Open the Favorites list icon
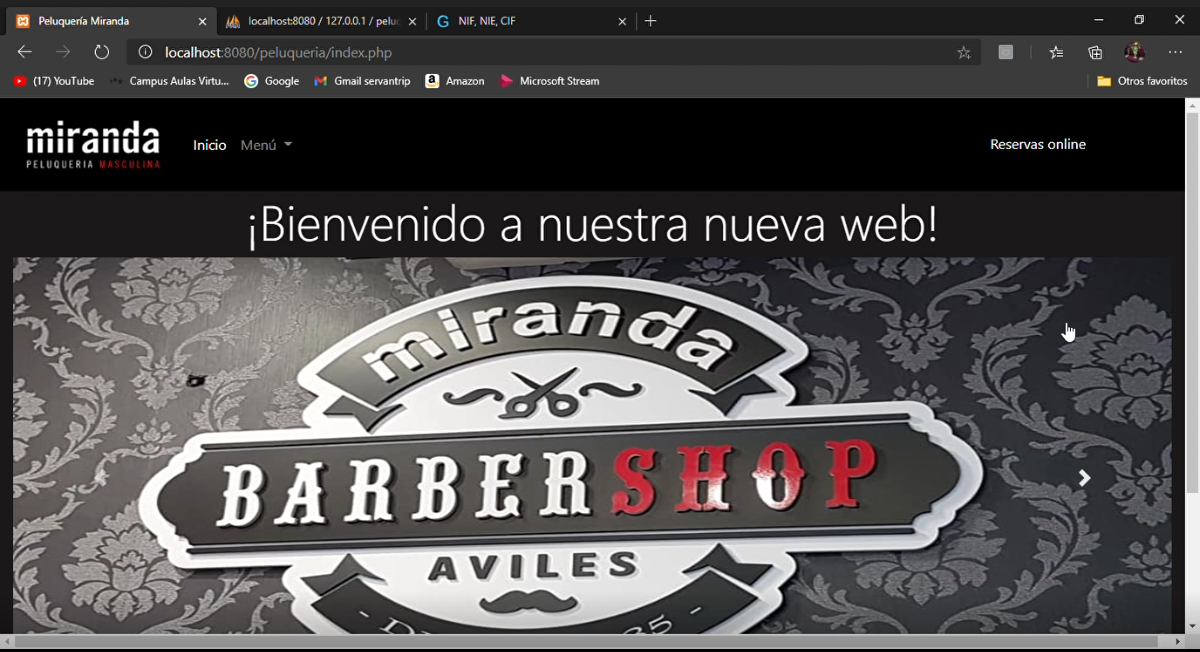Screen dimensions: 1200x652 point(1056,53)
